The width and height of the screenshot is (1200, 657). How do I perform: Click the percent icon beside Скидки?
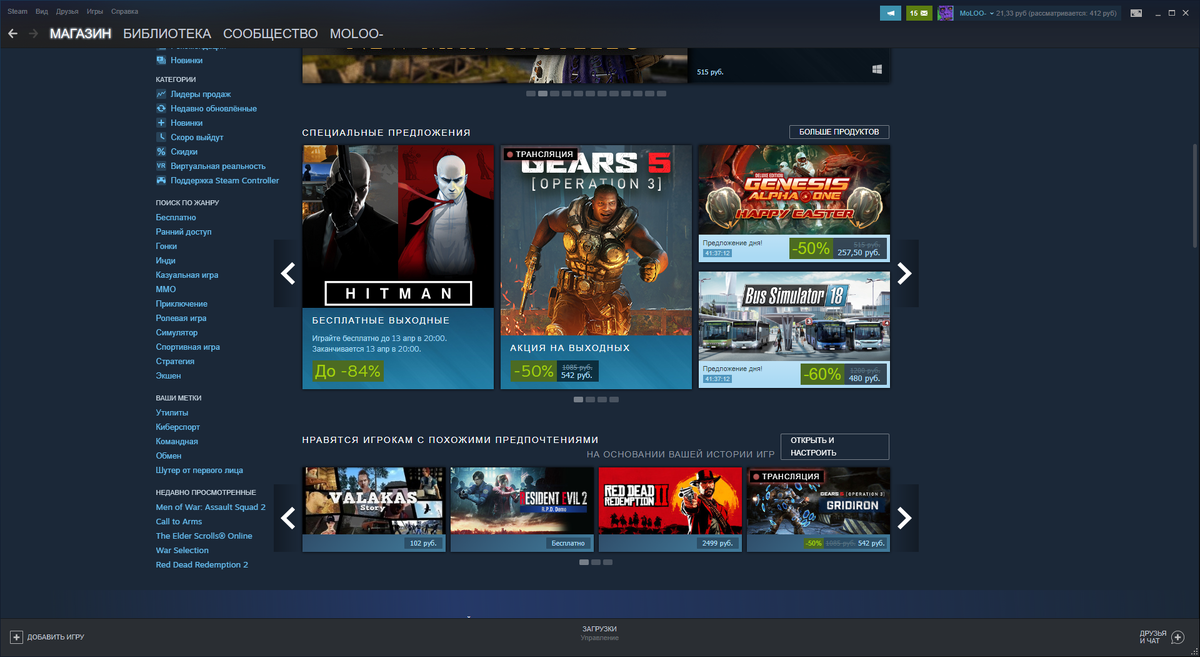pos(161,152)
